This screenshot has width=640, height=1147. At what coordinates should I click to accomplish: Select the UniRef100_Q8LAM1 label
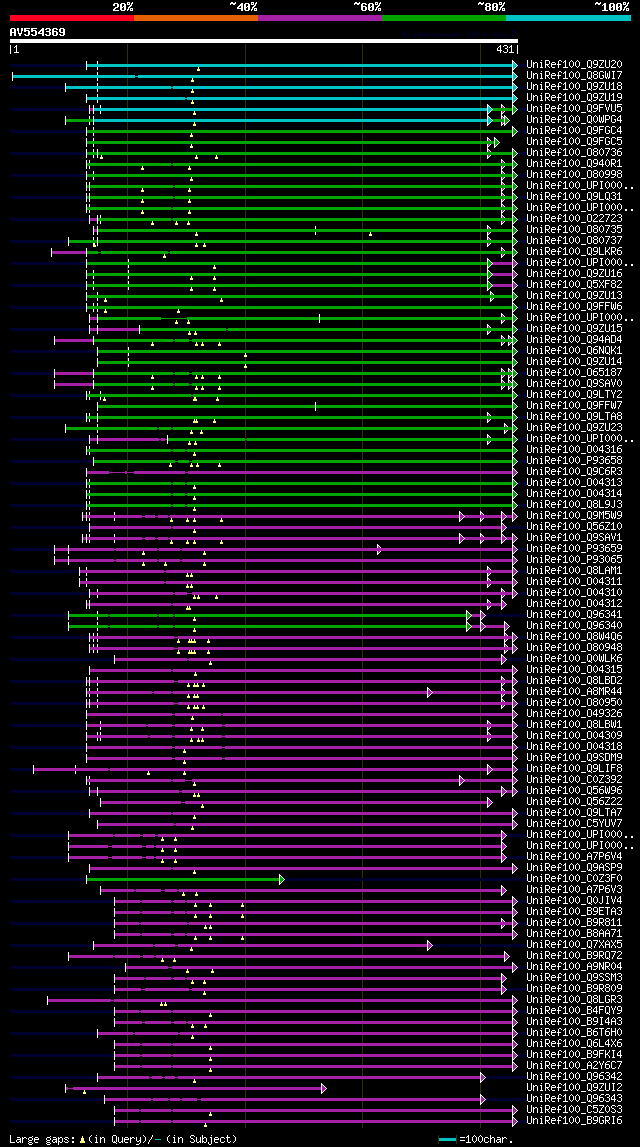[574, 571]
